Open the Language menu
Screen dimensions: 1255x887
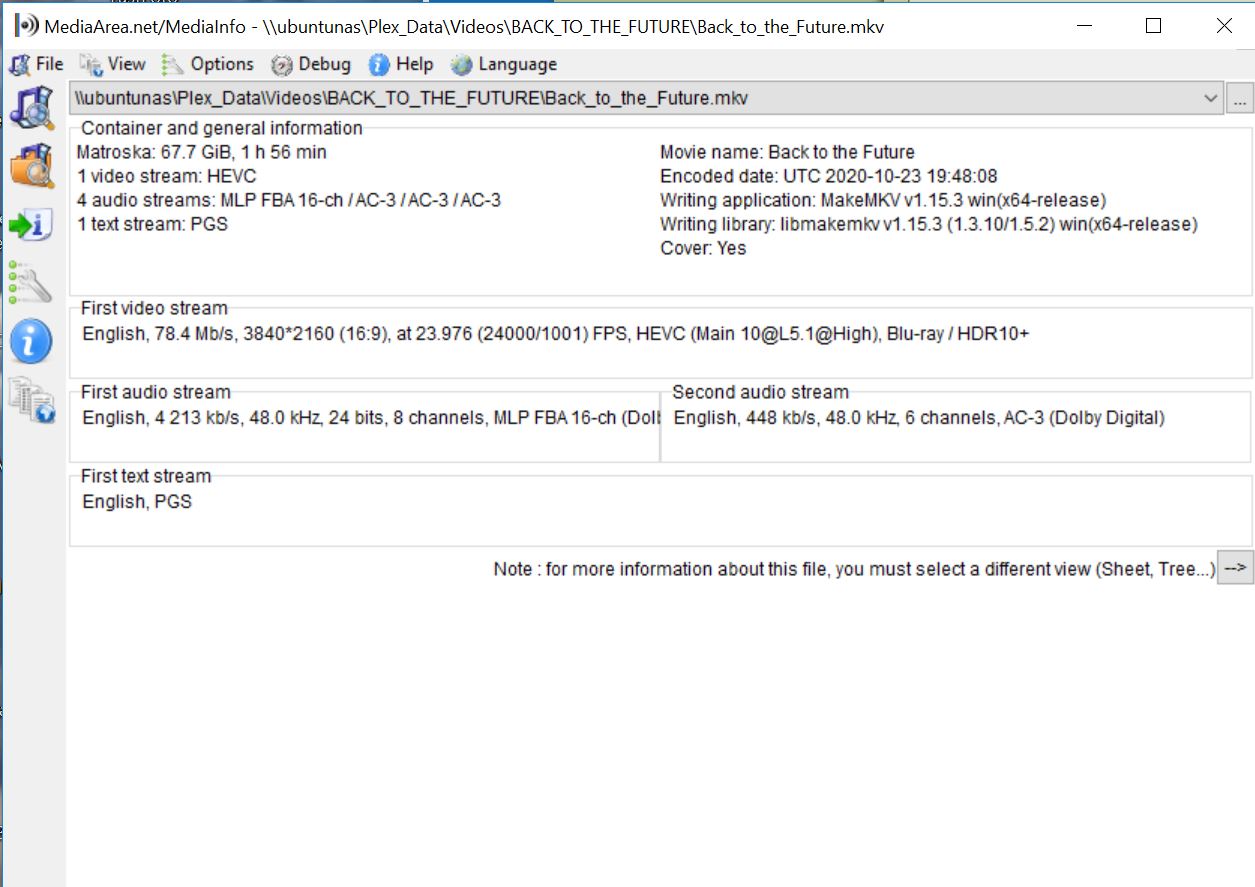tap(504, 64)
